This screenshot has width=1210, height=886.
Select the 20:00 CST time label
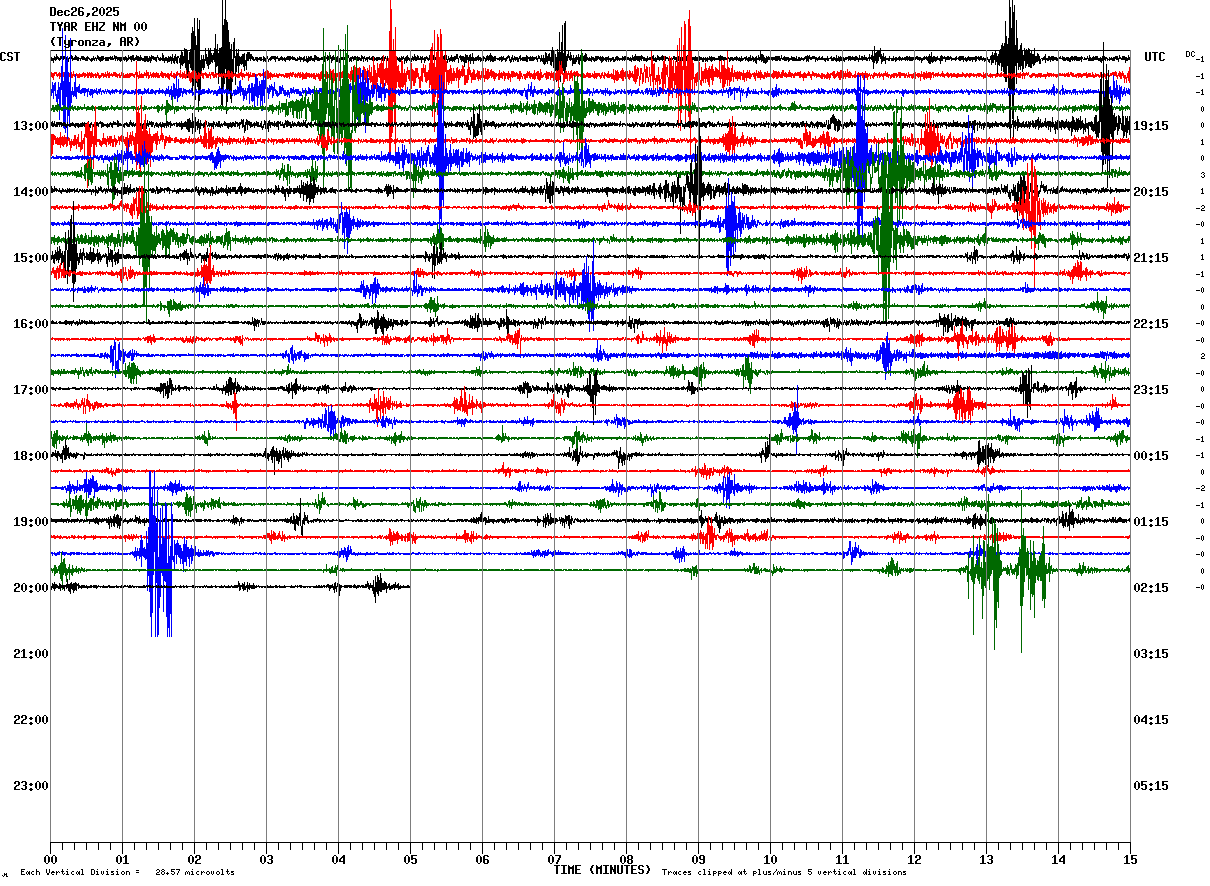pos(30,588)
